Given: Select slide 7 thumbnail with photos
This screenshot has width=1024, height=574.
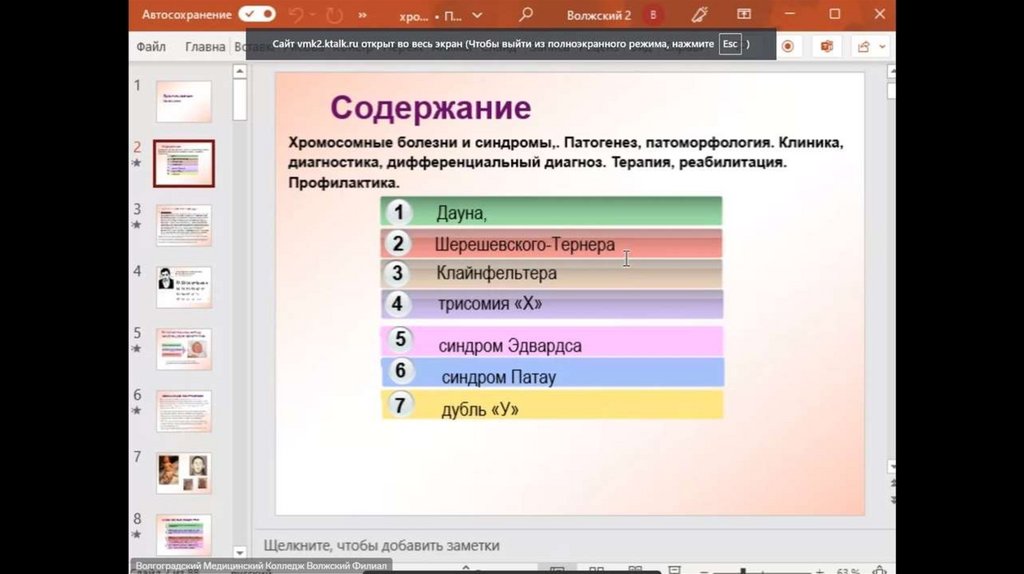Looking at the screenshot, I should [x=183, y=473].
